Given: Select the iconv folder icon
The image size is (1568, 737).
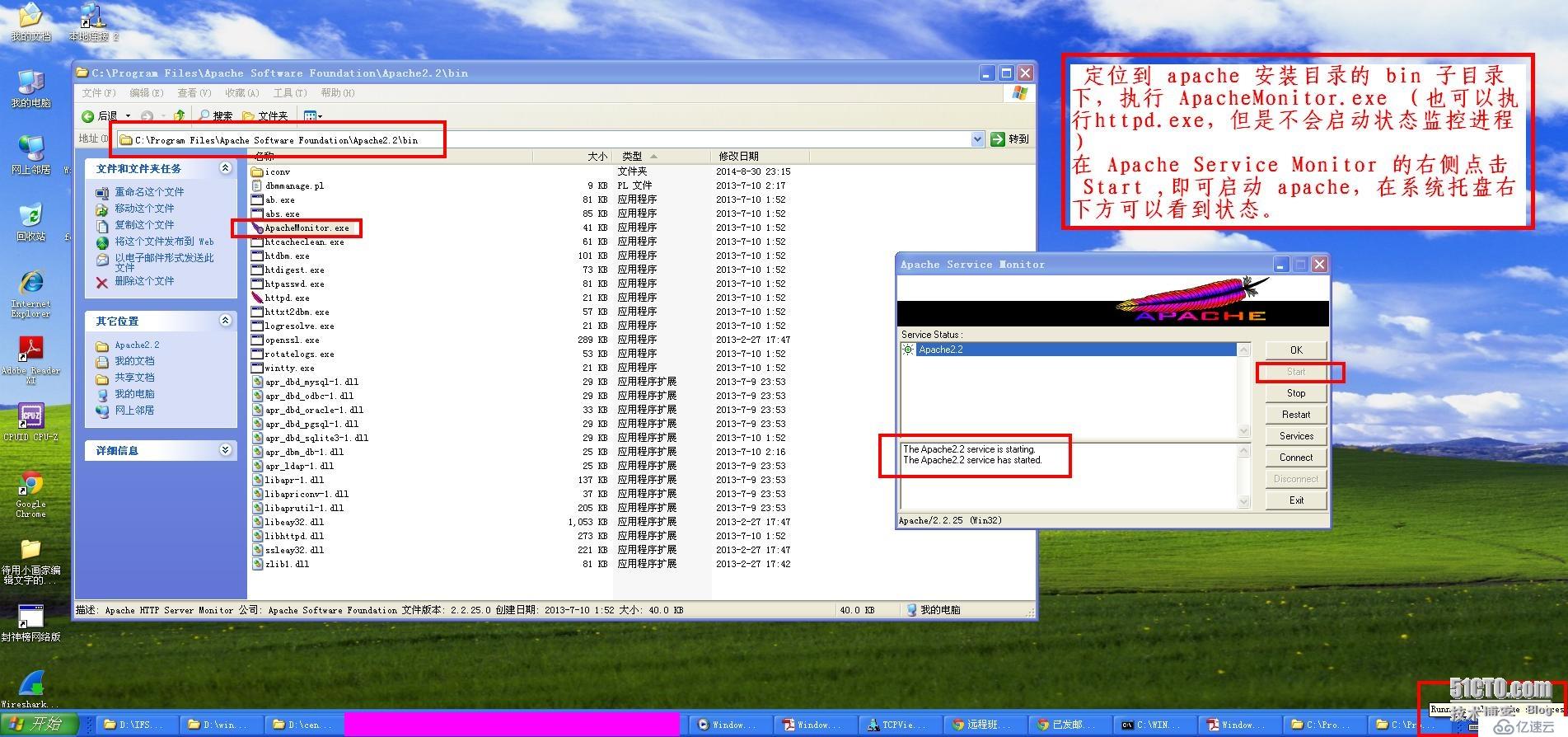Looking at the screenshot, I should (257, 171).
